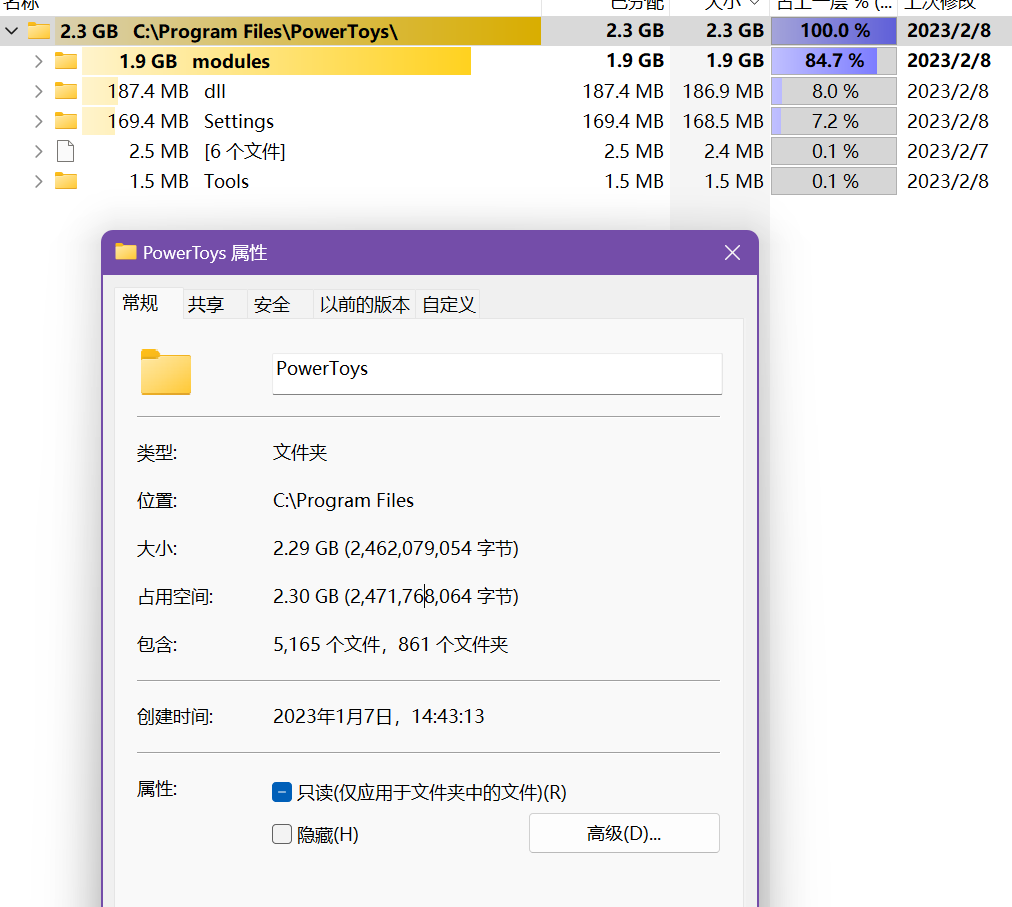
Task: Click the modules folder icon
Action: 66,61
